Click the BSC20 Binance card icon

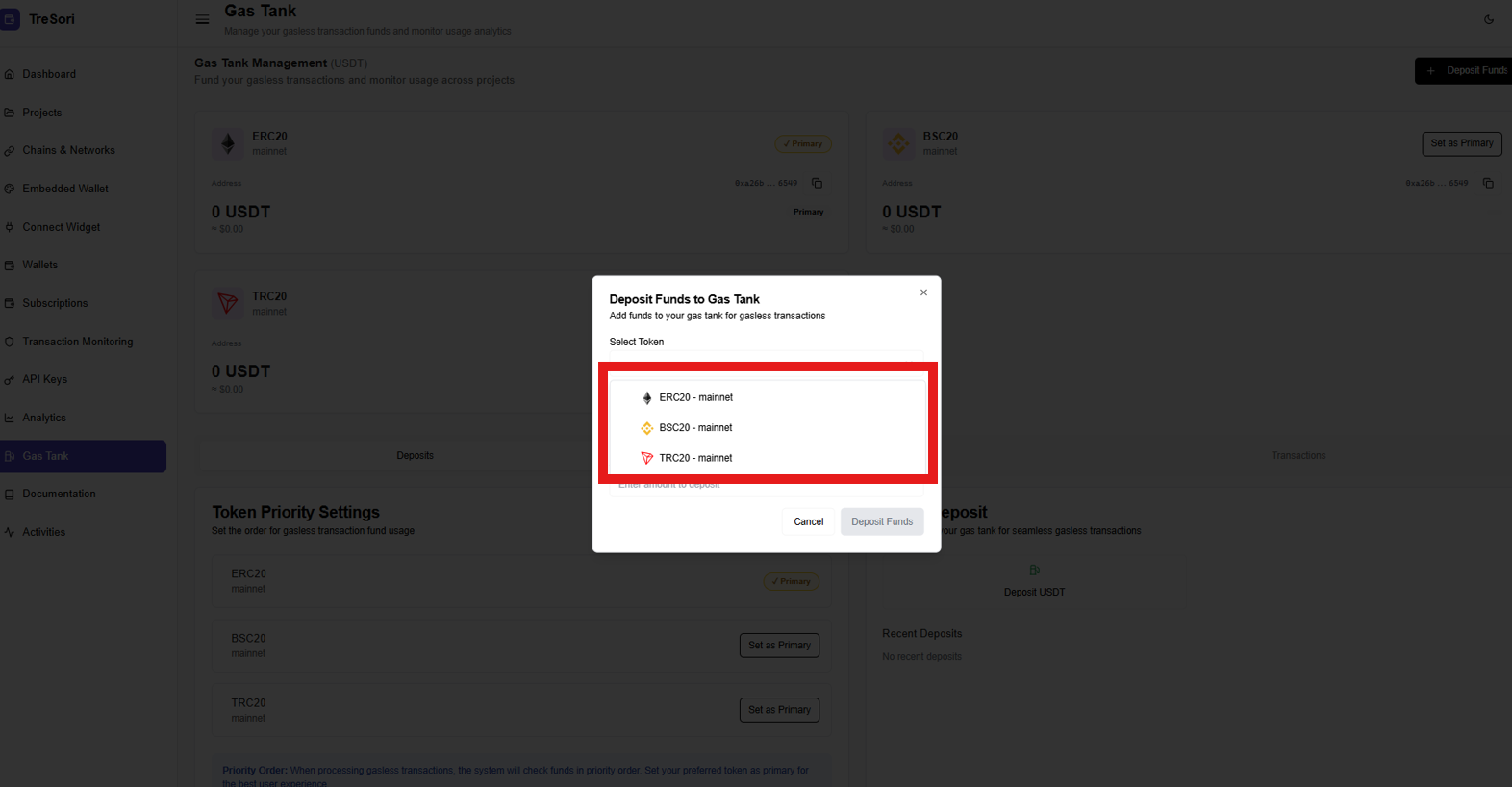coord(898,144)
